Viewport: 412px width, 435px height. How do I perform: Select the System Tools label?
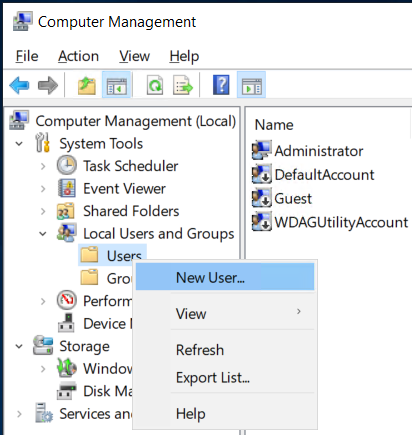click(101, 144)
